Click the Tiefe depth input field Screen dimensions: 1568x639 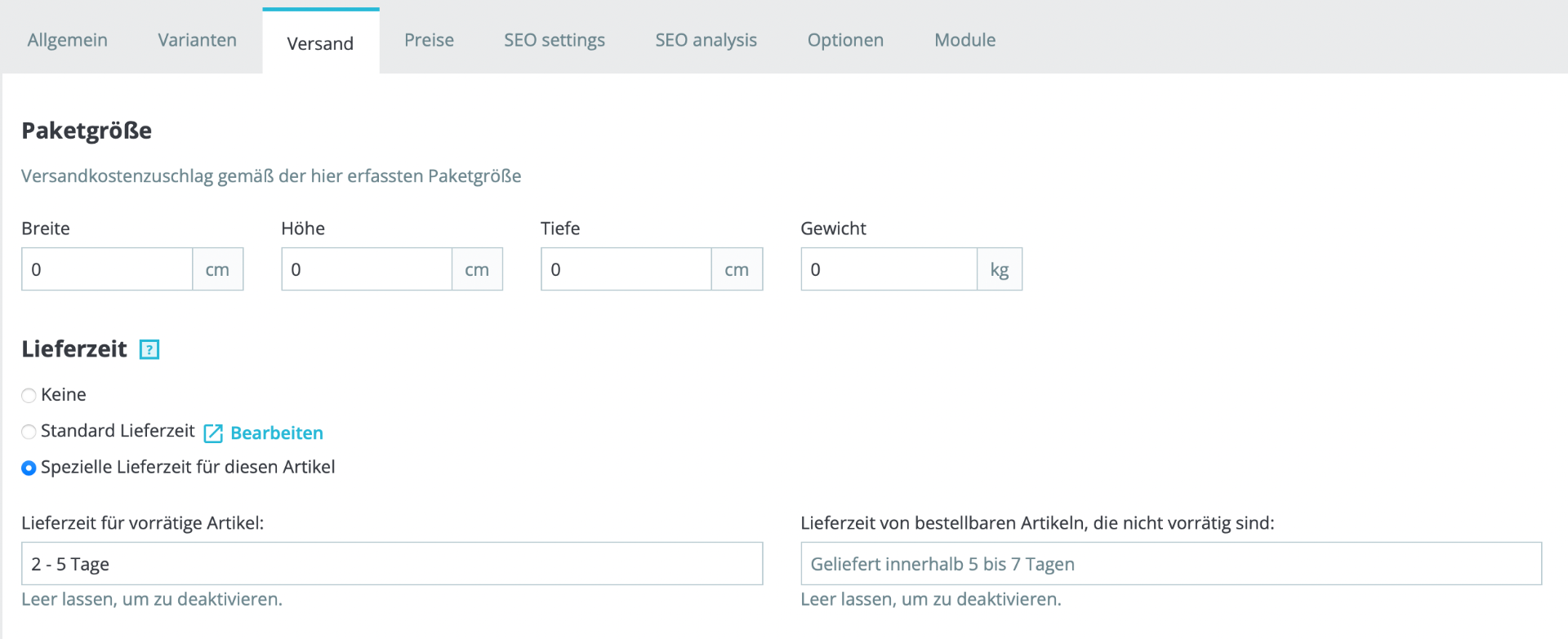(x=626, y=269)
